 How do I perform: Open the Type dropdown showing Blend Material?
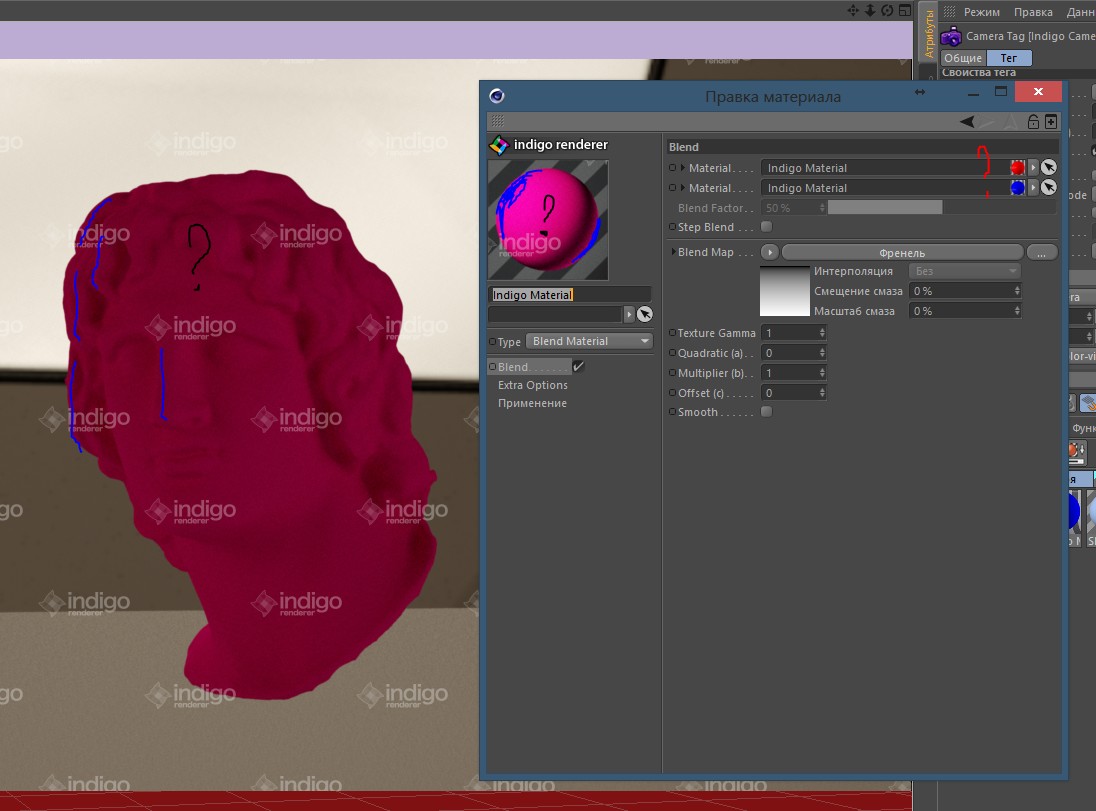(589, 341)
